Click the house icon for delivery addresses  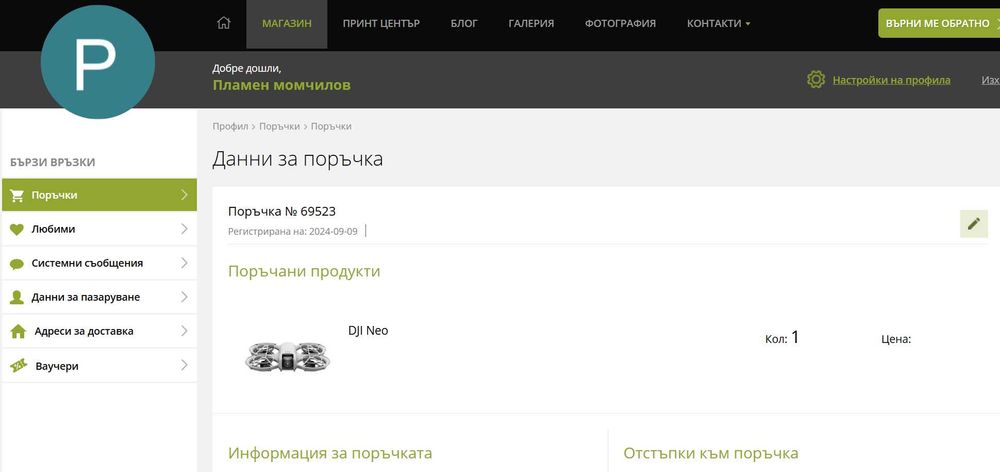point(18,332)
